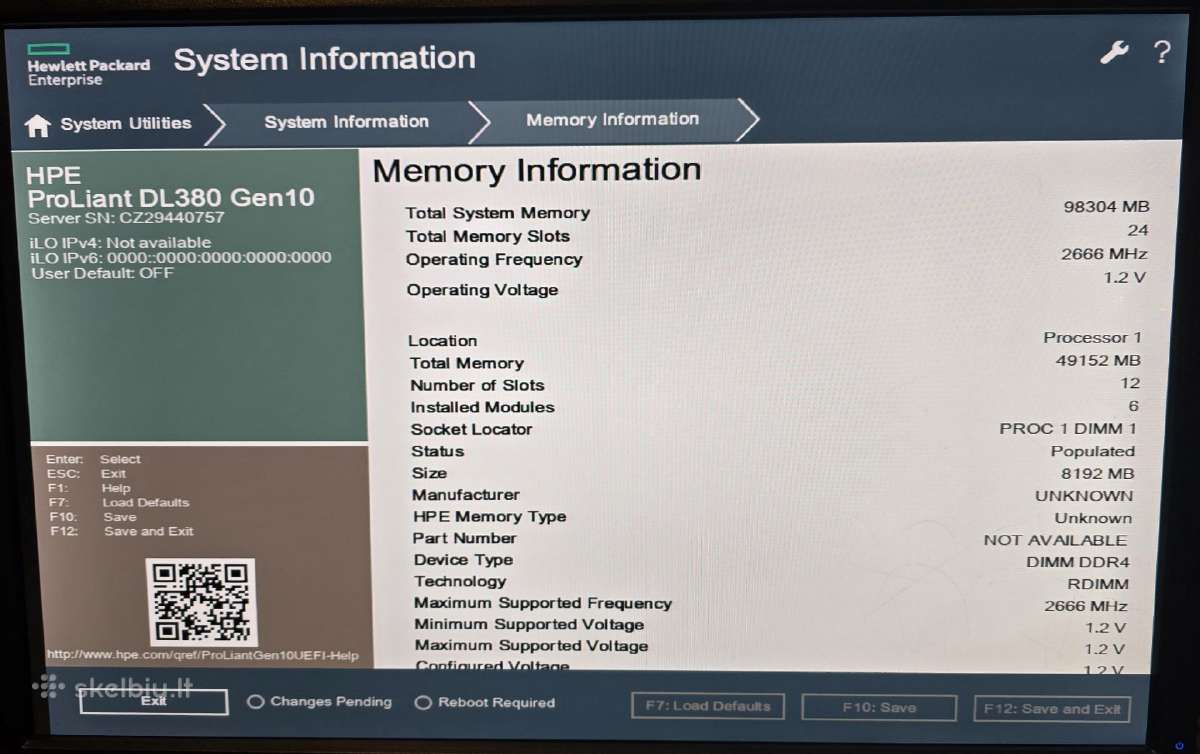
Task: Click the QR code help image
Action: [200, 602]
